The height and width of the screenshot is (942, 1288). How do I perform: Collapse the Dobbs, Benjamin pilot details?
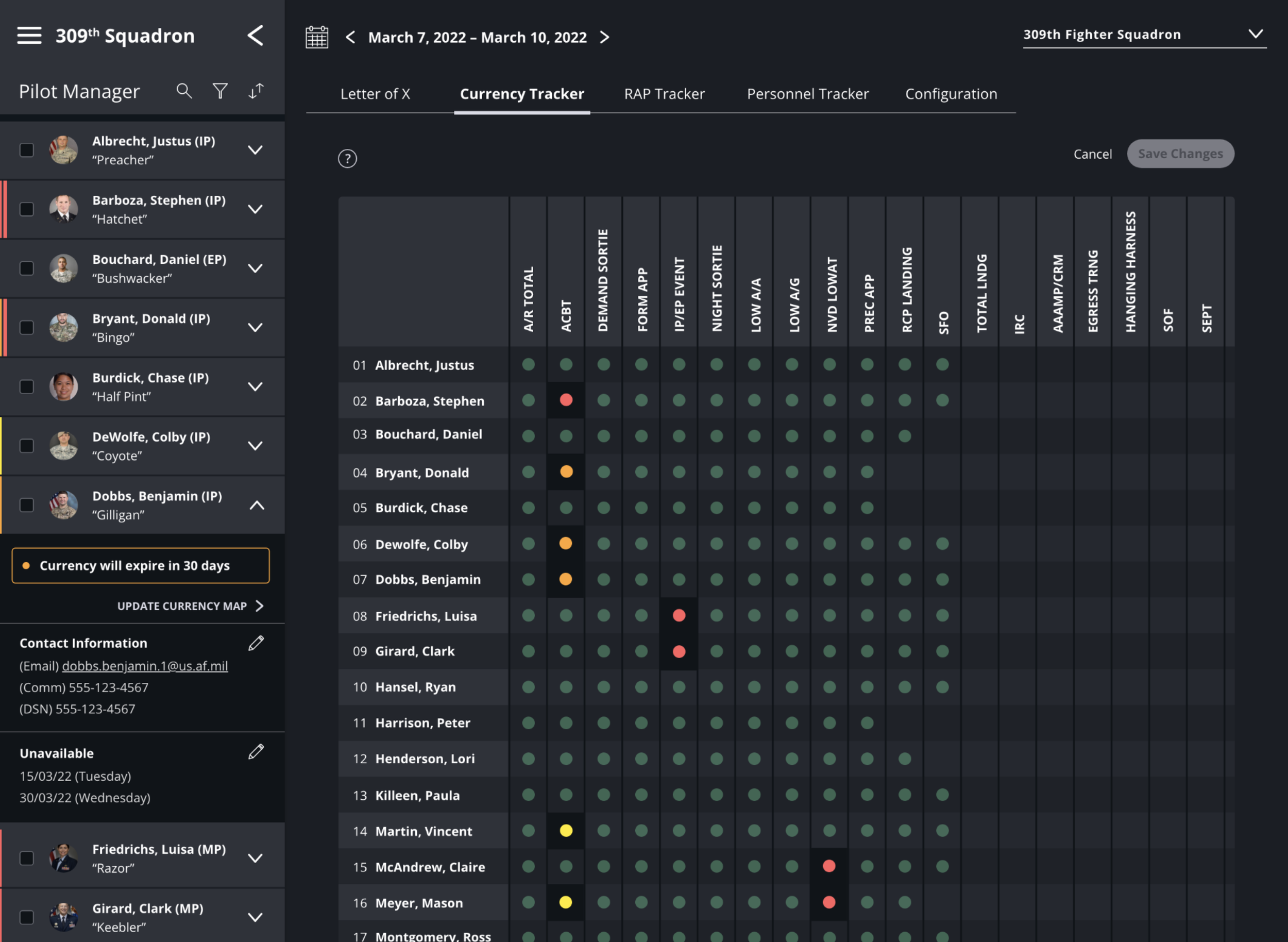pos(257,505)
